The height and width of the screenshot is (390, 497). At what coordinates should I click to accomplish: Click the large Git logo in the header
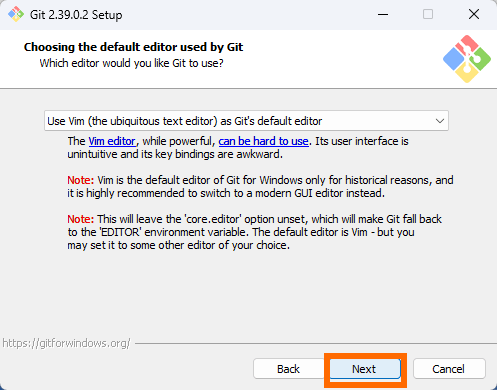pyautogui.click(x=467, y=59)
